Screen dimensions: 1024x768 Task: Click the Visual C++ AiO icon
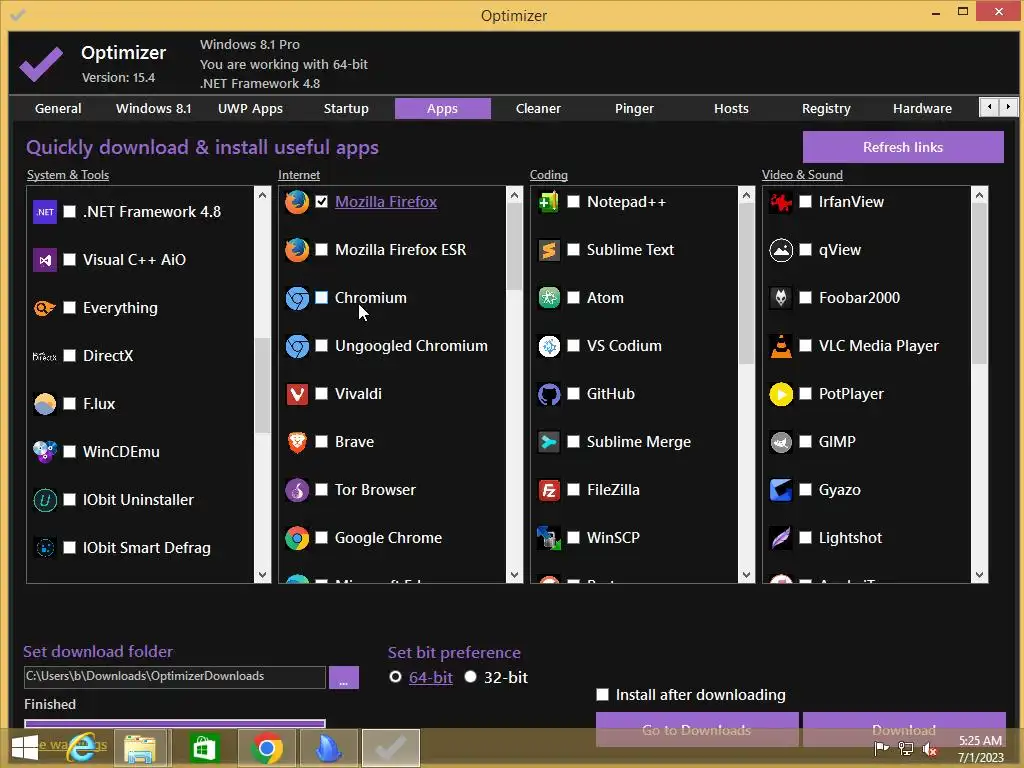click(45, 260)
